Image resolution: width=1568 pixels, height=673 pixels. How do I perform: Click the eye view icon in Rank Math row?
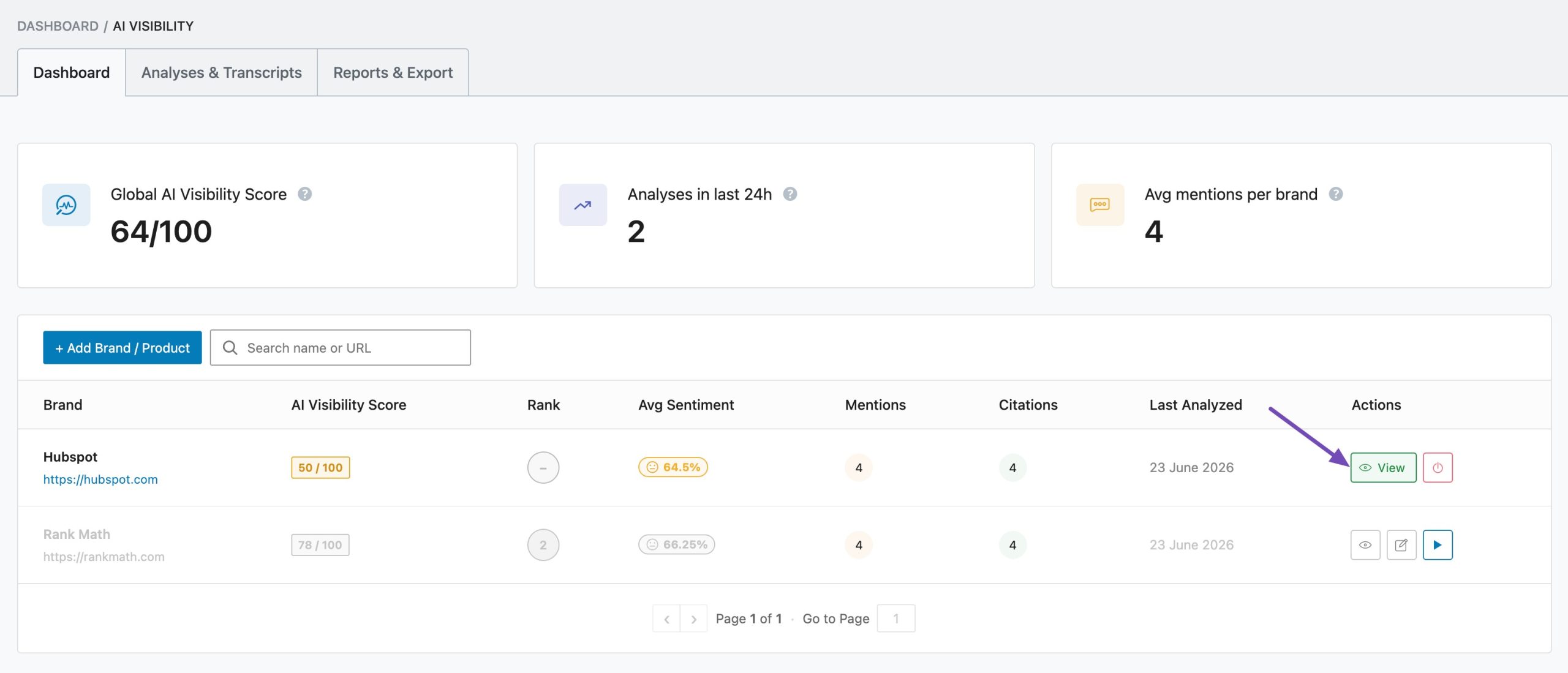pyautogui.click(x=1365, y=545)
